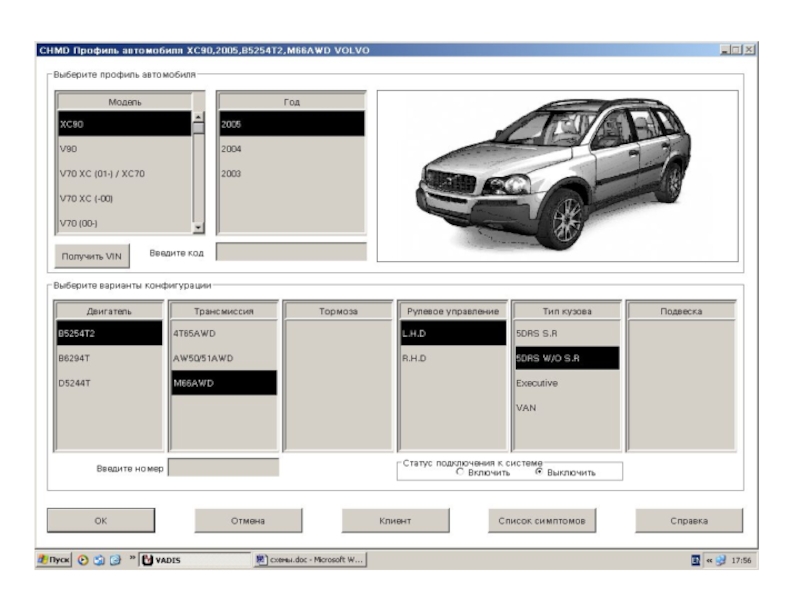800x600 pixels.
Task: Select year 2003
Action: click(292, 174)
